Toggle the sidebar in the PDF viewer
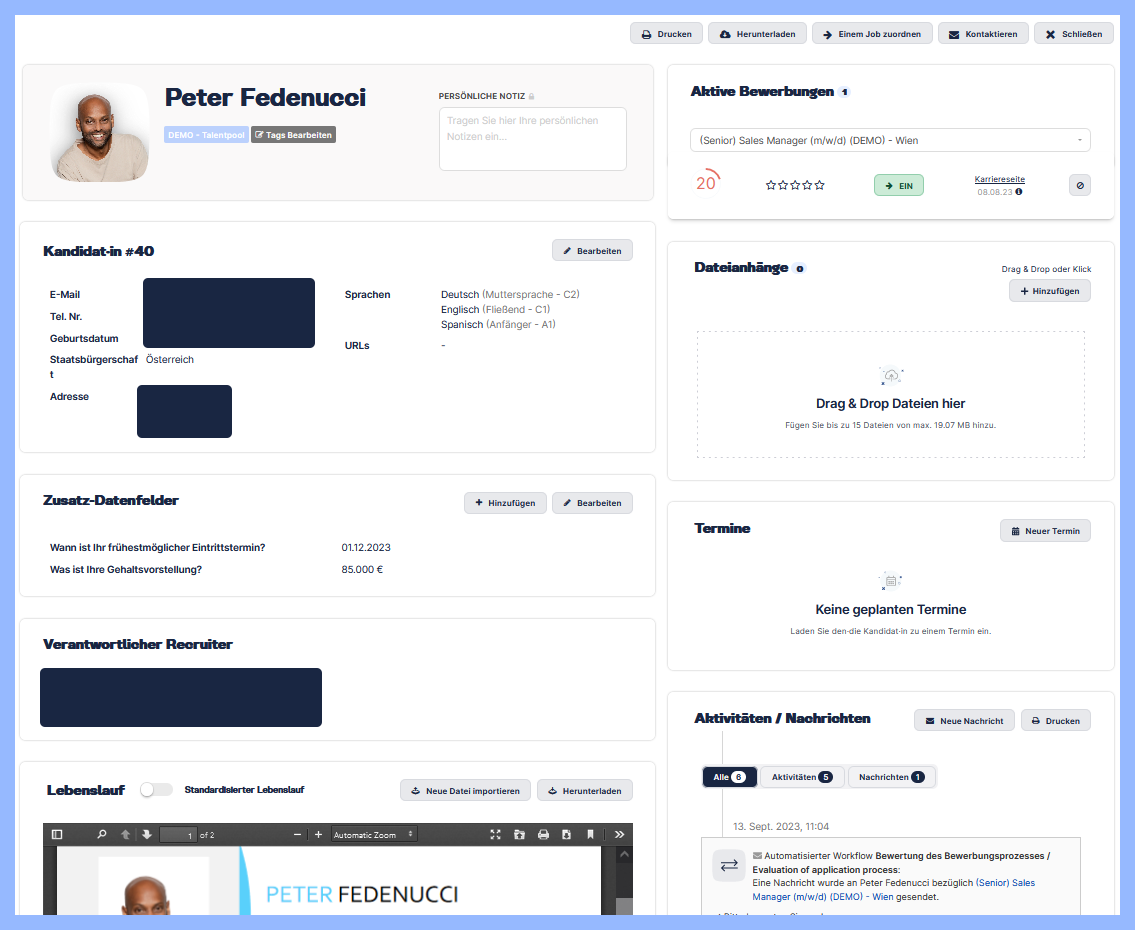Viewport: 1135px width, 930px height. pyautogui.click(x=56, y=834)
